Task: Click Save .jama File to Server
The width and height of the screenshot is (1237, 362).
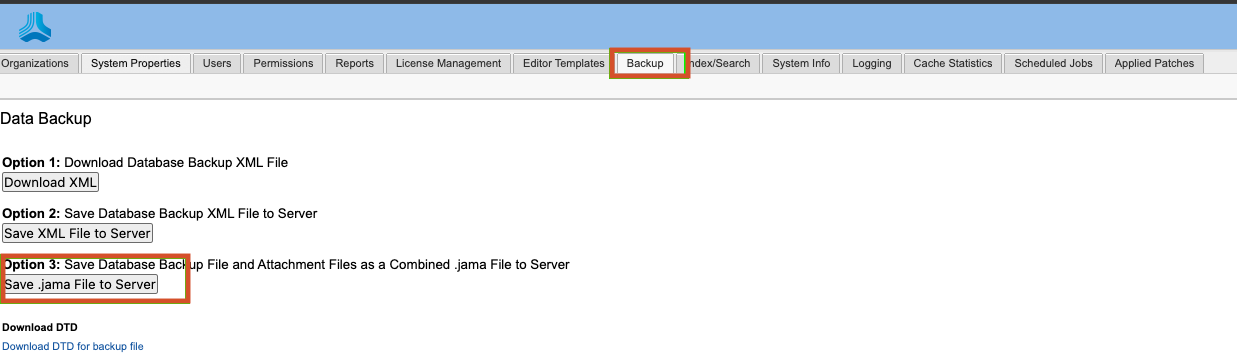Action: pyautogui.click(x=80, y=284)
